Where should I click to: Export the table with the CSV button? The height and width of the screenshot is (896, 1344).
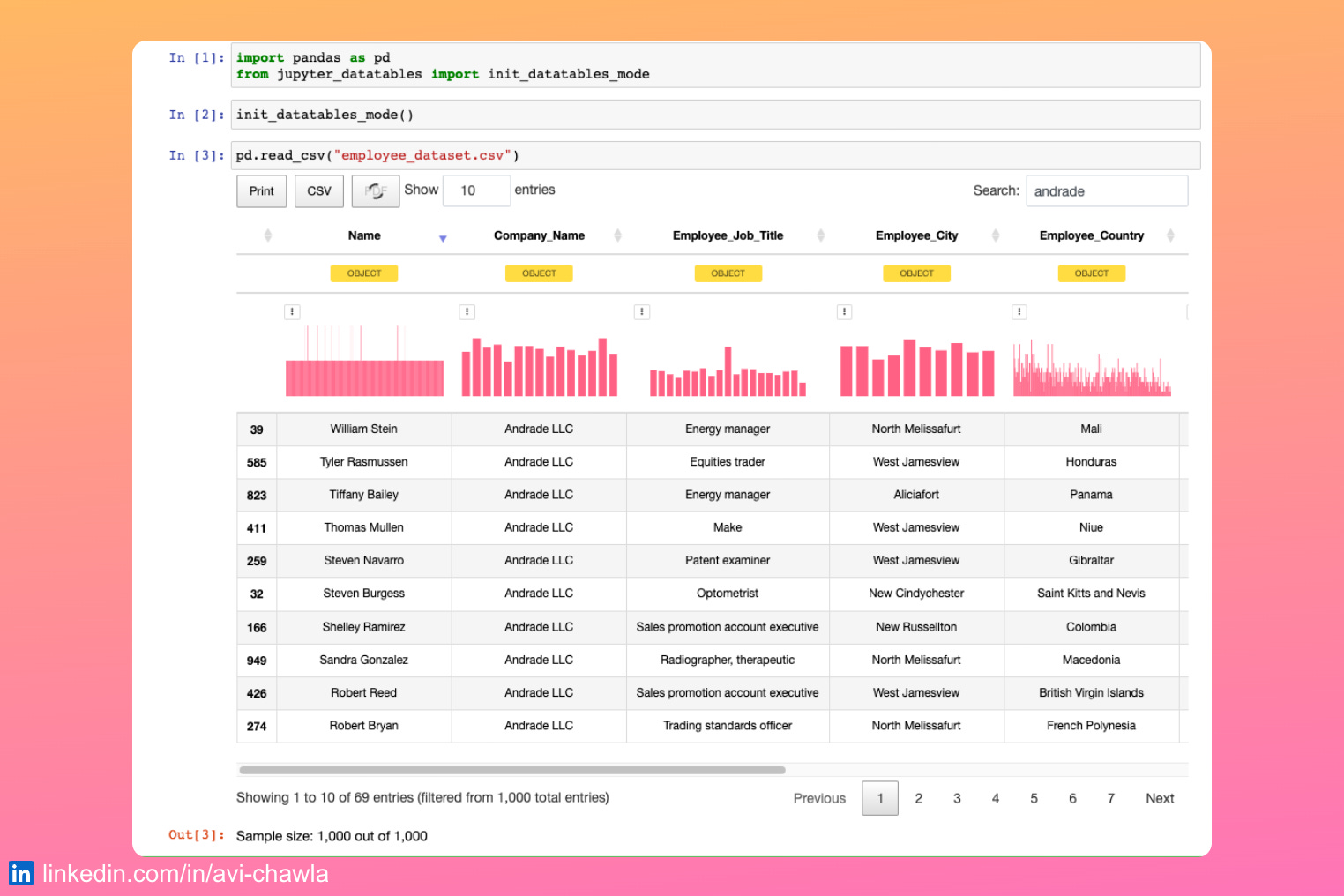tap(318, 190)
